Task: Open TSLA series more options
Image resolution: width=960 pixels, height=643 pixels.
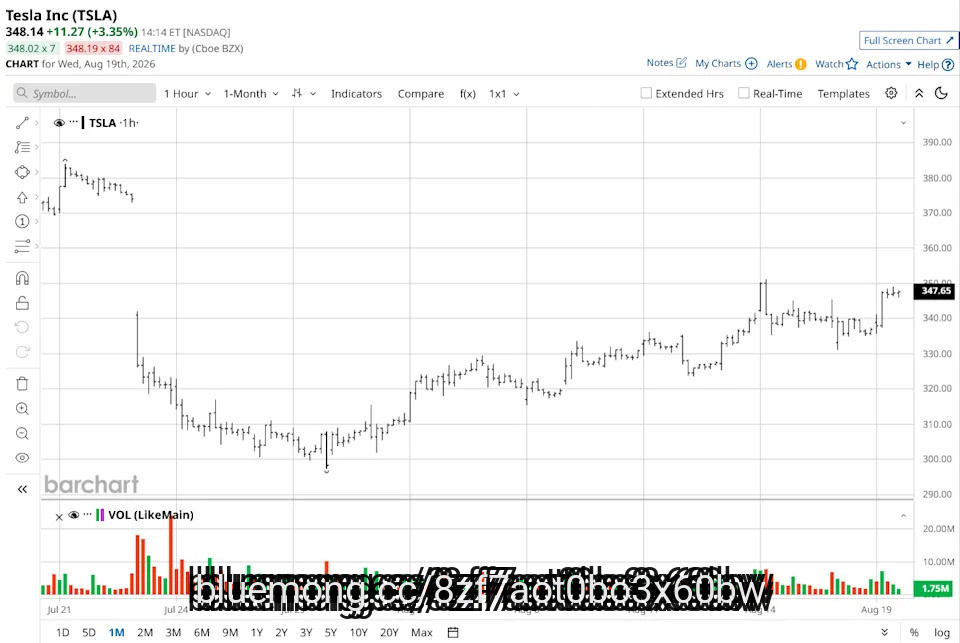Action: click(73, 122)
